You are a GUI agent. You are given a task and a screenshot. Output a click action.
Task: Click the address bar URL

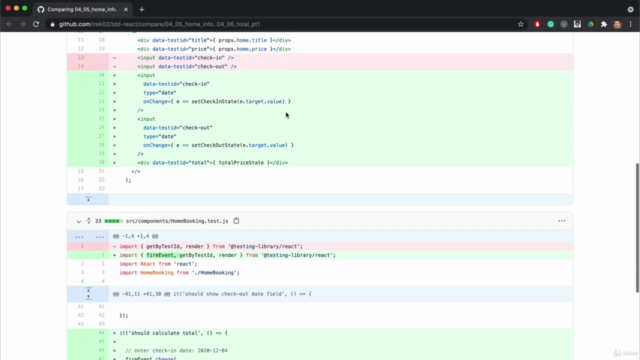(159, 24)
